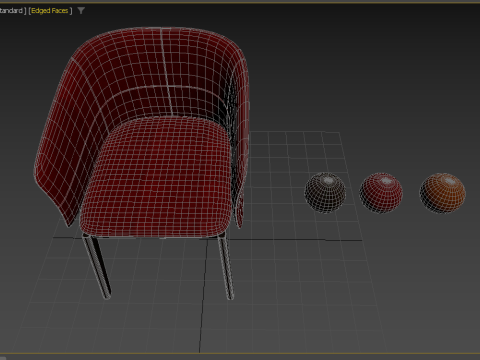Select the red material sphere
Image resolution: width=480 pixels, height=360 pixels.
[x=381, y=192]
